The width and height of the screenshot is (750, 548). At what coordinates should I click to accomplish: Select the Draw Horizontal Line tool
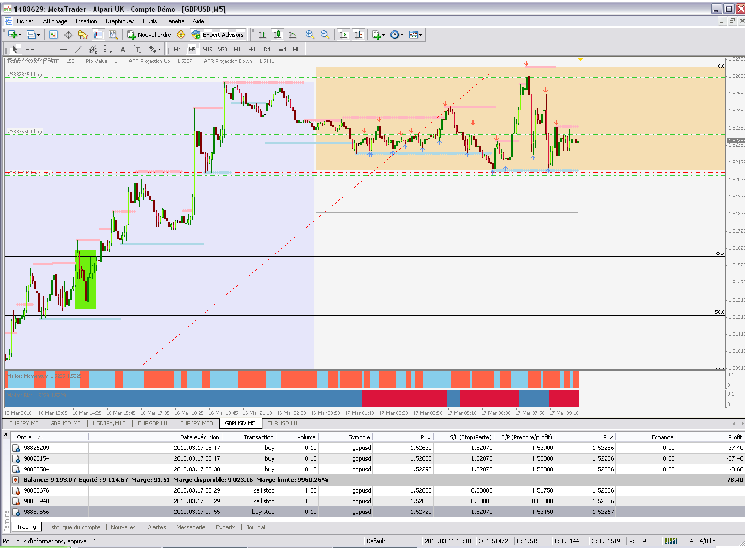point(64,48)
